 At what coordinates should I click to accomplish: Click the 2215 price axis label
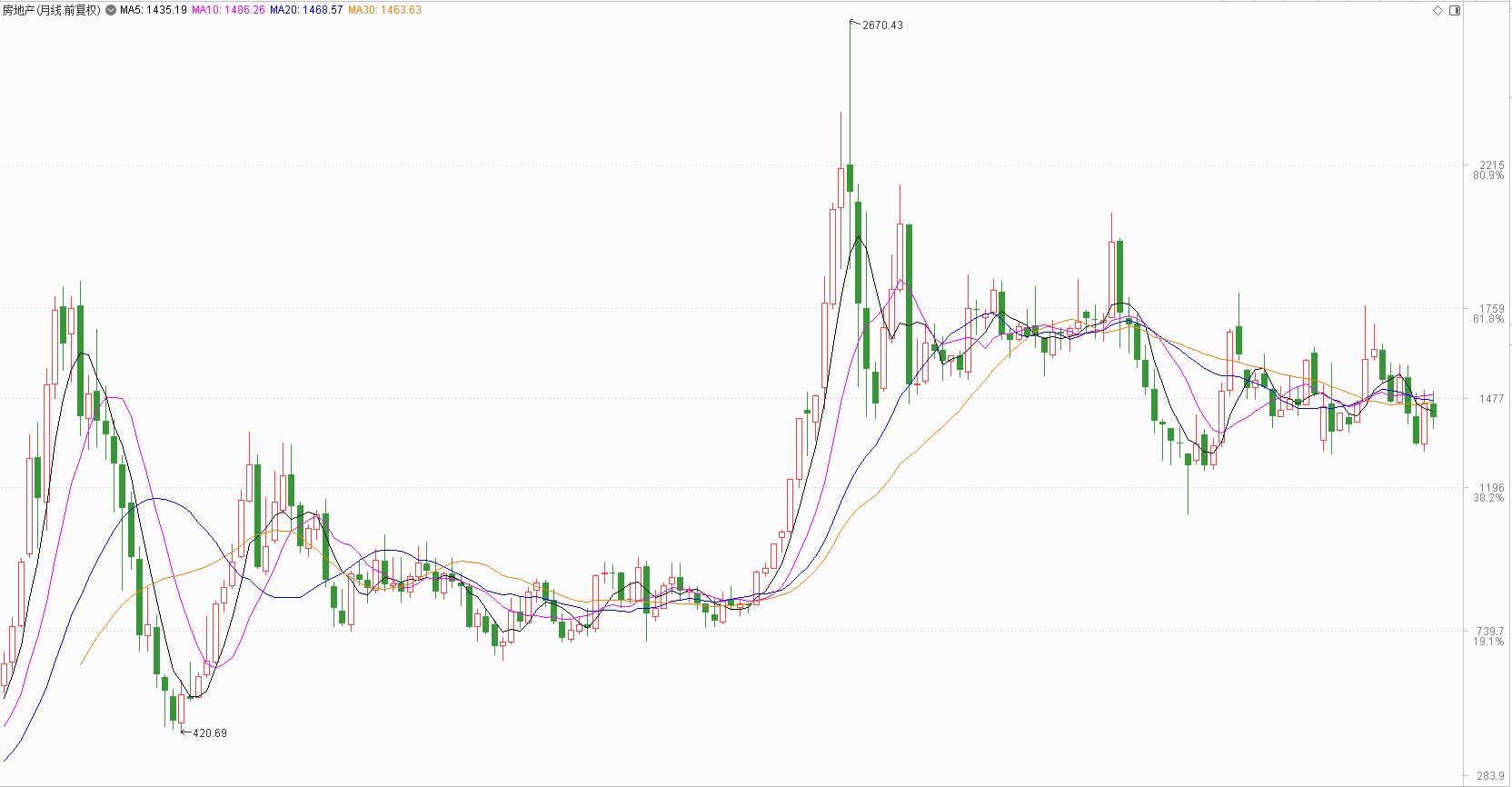point(1491,165)
